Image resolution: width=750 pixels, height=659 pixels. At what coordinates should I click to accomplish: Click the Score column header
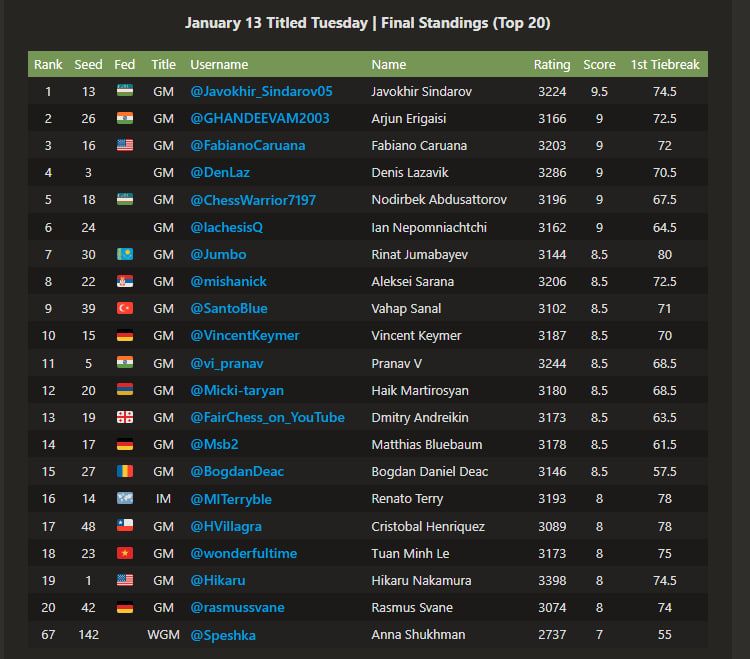[x=599, y=64]
